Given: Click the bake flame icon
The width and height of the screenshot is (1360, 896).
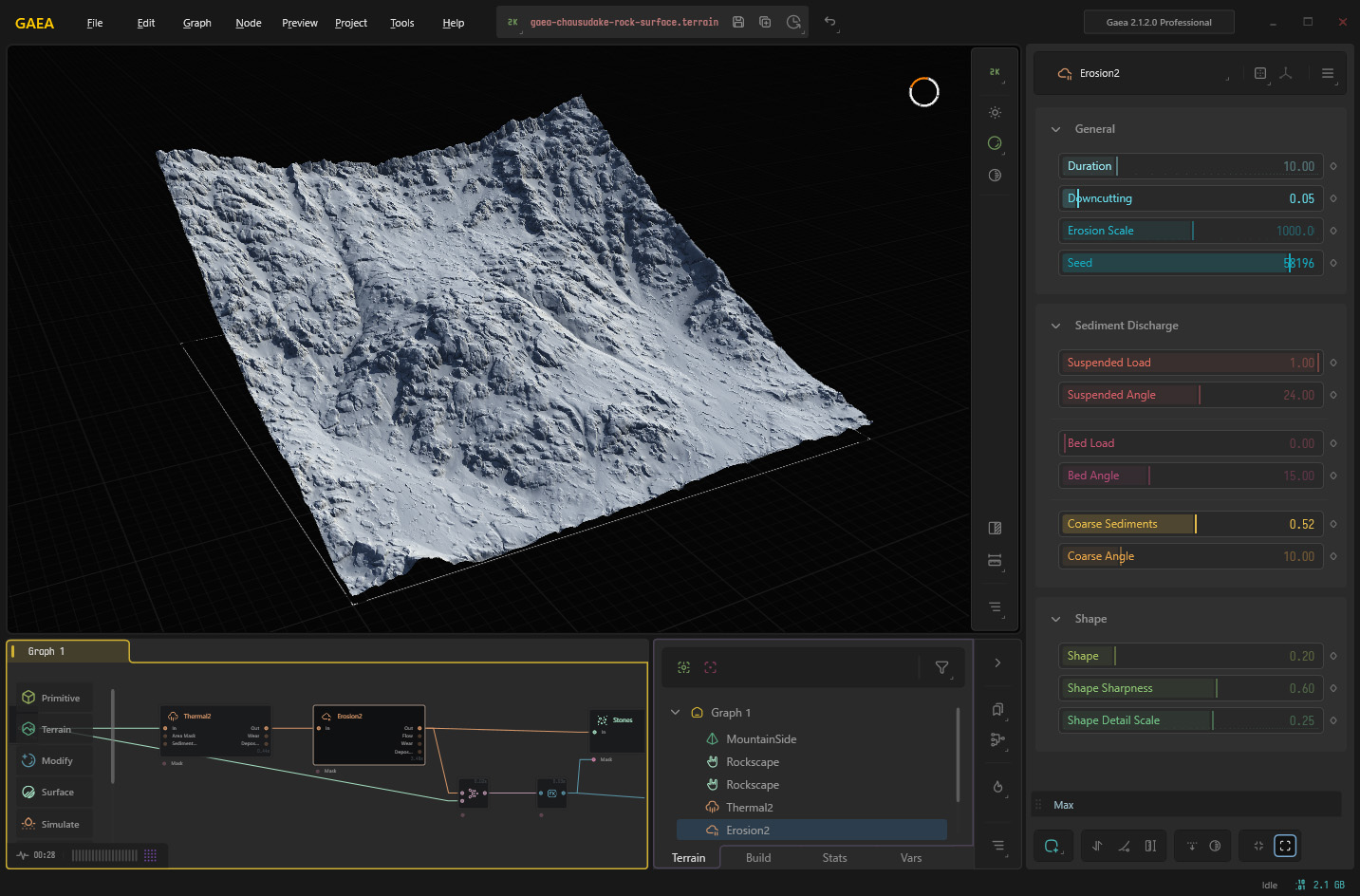Looking at the screenshot, I should click(997, 787).
